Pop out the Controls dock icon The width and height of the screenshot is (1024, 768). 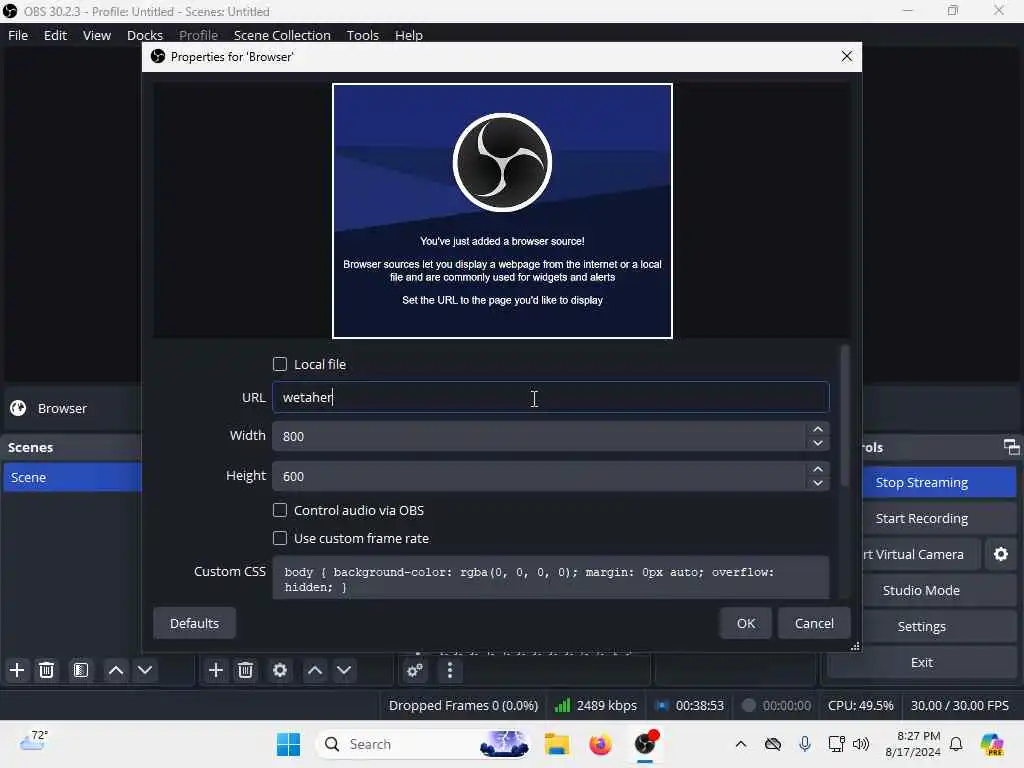1011,447
